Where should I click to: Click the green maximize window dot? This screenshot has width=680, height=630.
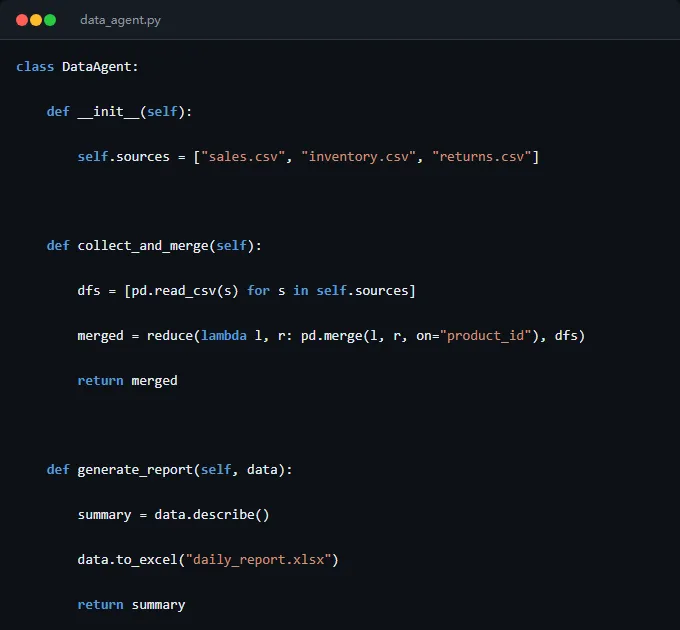(50, 20)
